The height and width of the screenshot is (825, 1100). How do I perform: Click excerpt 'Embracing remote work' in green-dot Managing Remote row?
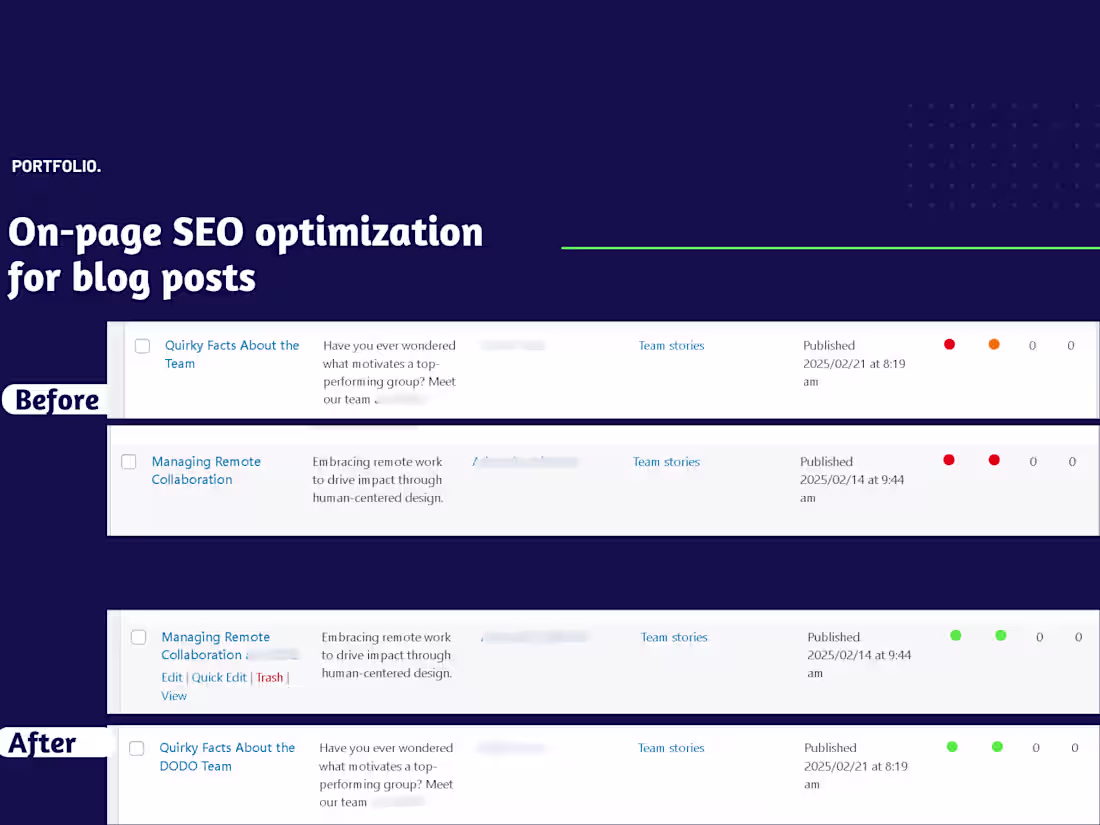click(387, 655)
